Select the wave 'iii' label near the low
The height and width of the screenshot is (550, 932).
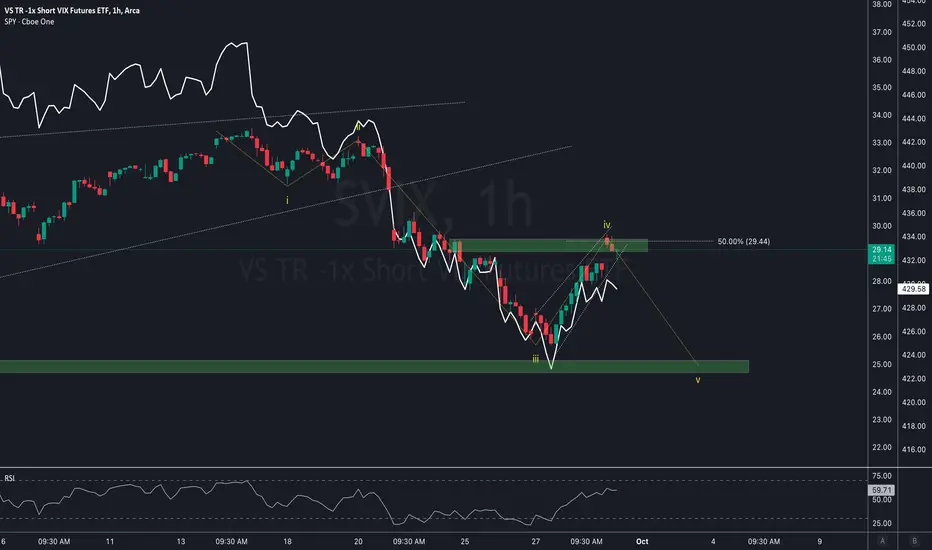coord(536,359)
